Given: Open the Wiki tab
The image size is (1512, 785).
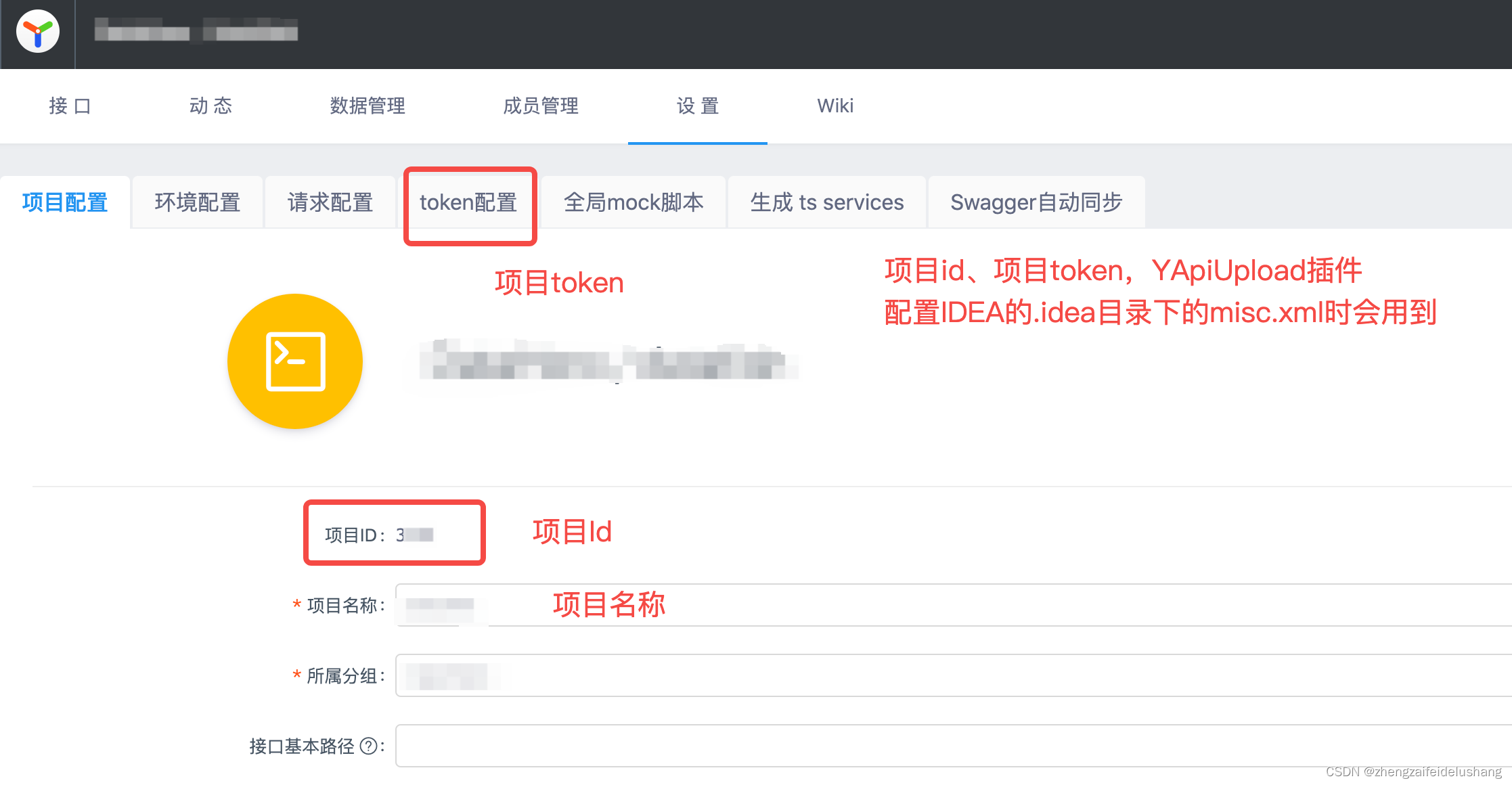Looking at the screenshot, I should click(835, 106).
